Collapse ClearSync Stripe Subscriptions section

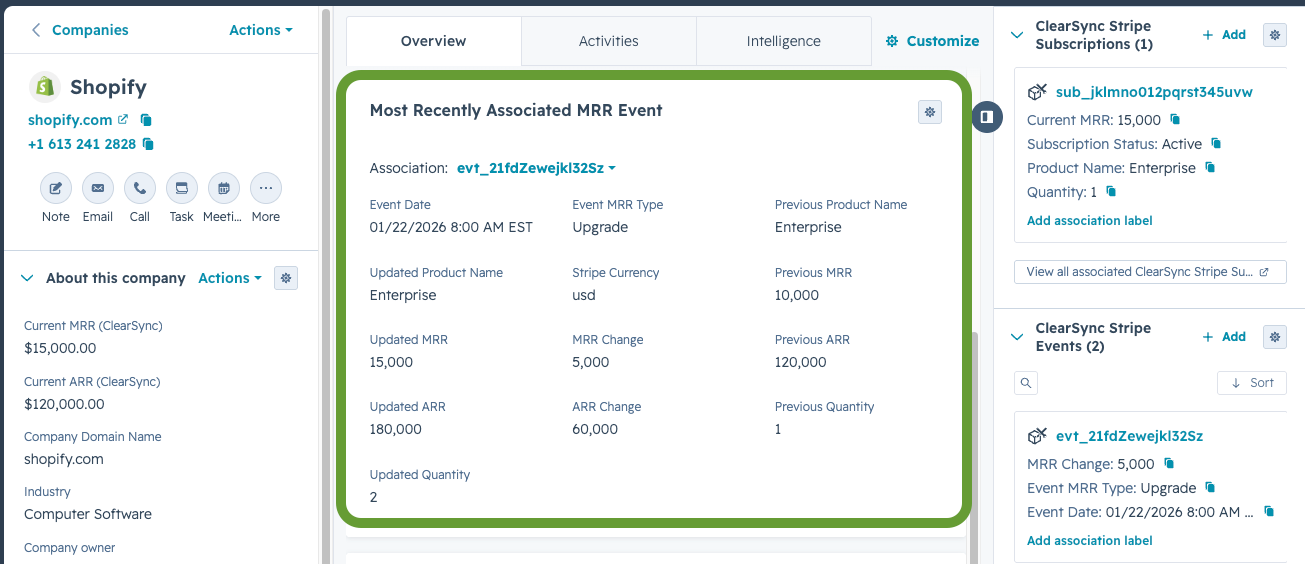[1017, 35]
